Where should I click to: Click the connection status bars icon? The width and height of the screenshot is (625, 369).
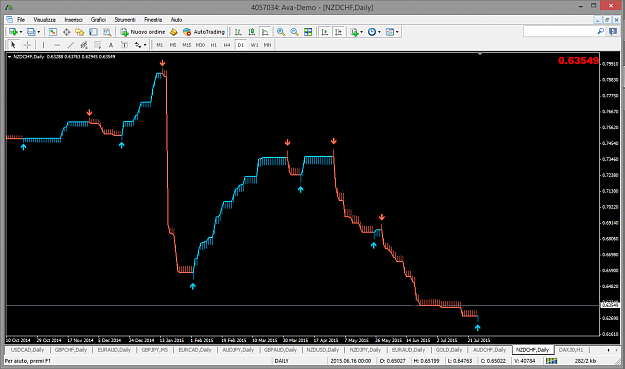point(552,361)
